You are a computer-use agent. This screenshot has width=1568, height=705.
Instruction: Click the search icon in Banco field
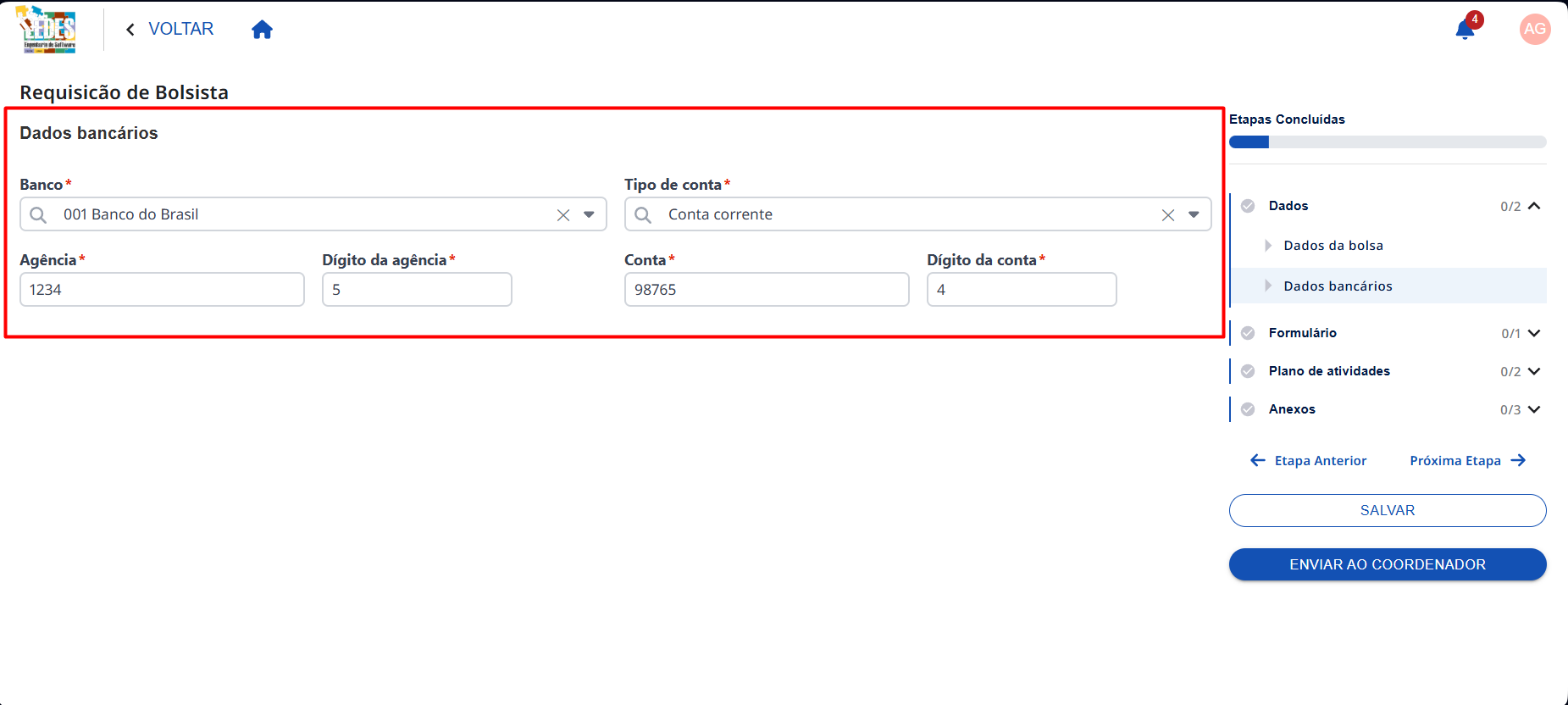coord(38,215)
